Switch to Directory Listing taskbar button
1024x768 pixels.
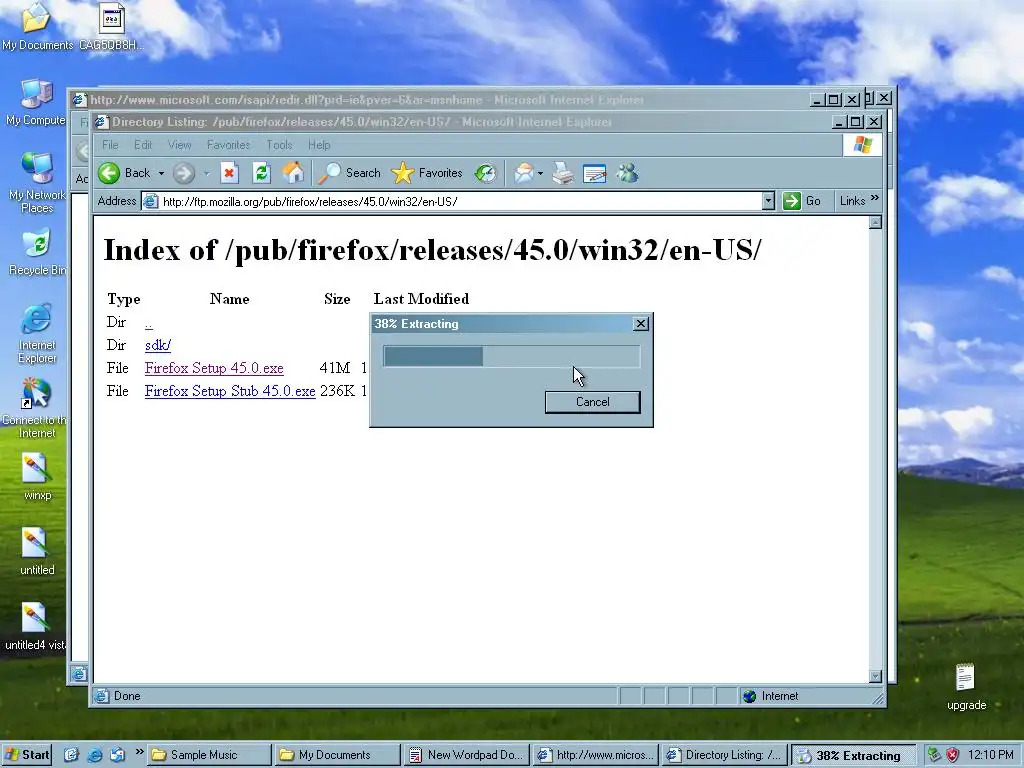(x=723, y=755)
